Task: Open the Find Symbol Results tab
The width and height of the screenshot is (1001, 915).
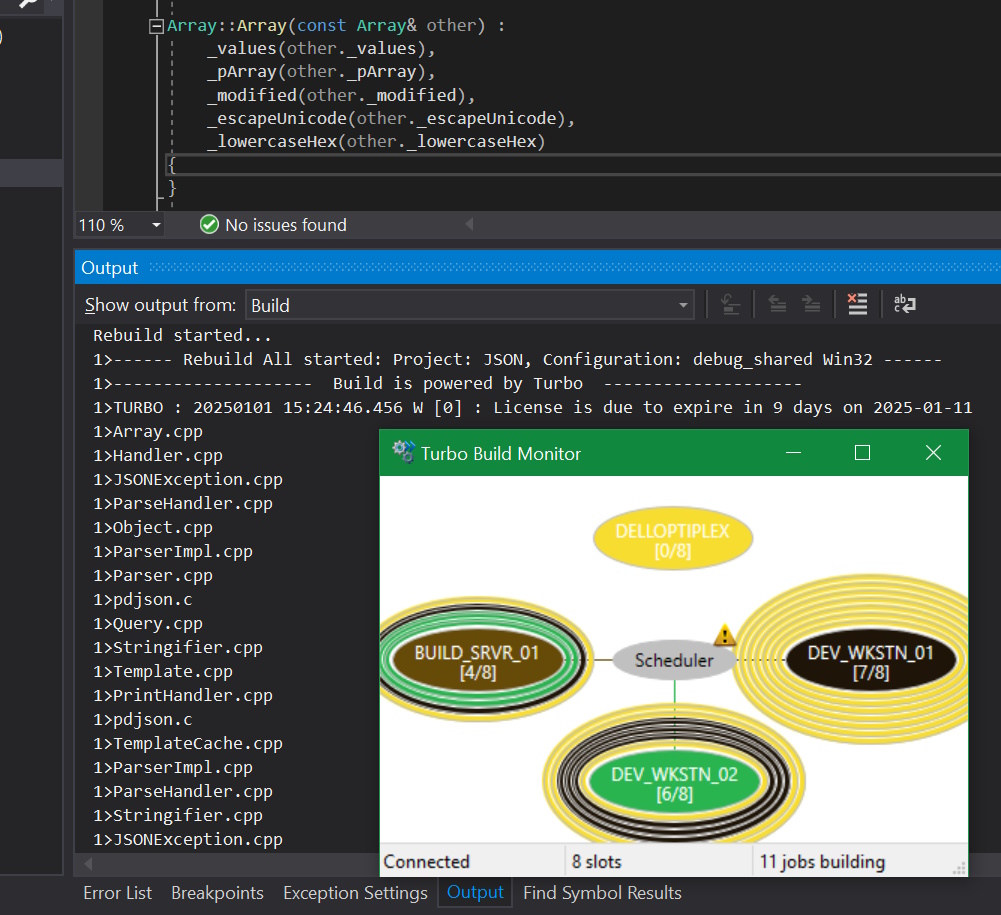Action: (x=602, y=893)
